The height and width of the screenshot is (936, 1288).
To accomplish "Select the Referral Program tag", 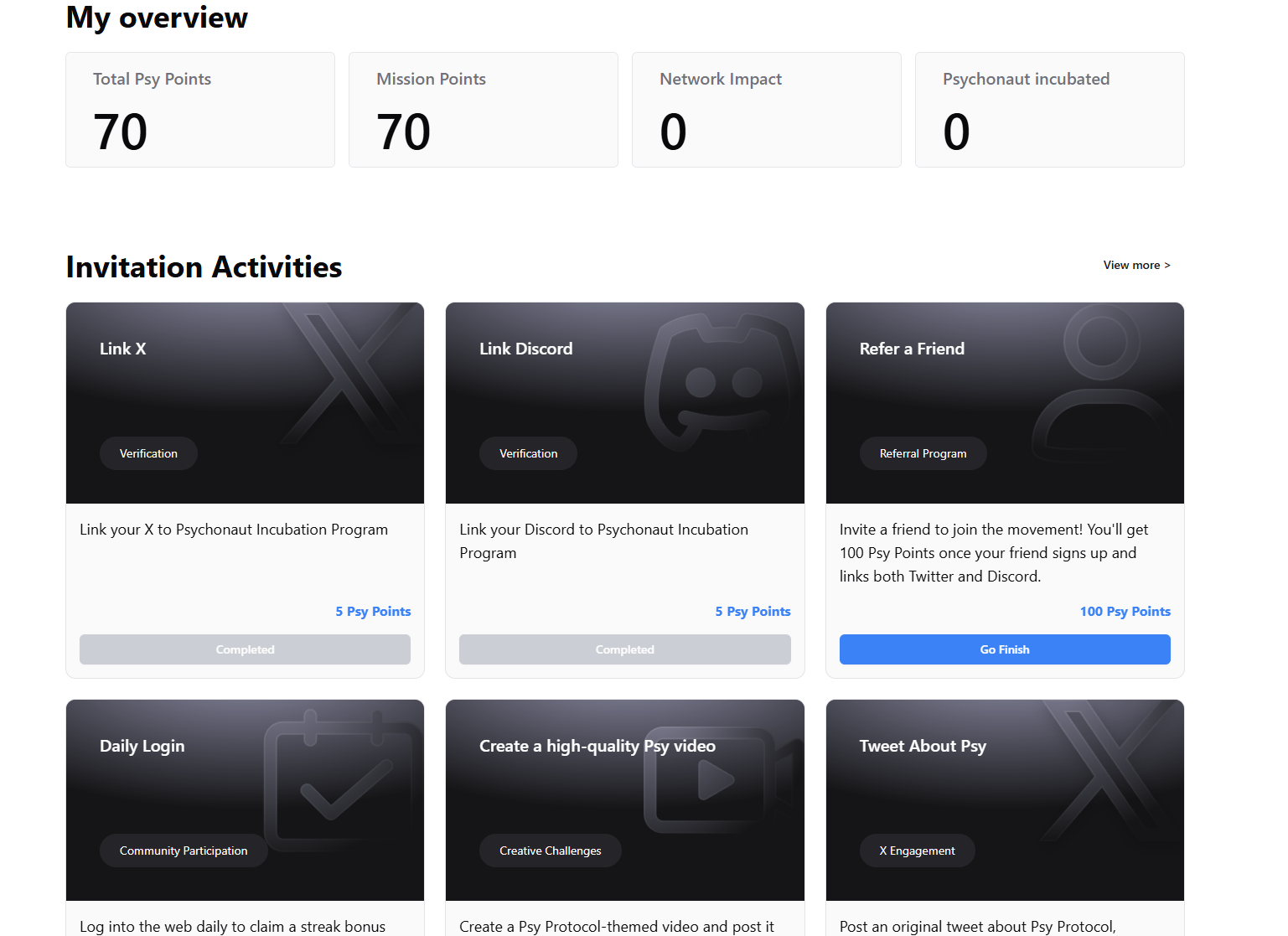I will 923,453.
